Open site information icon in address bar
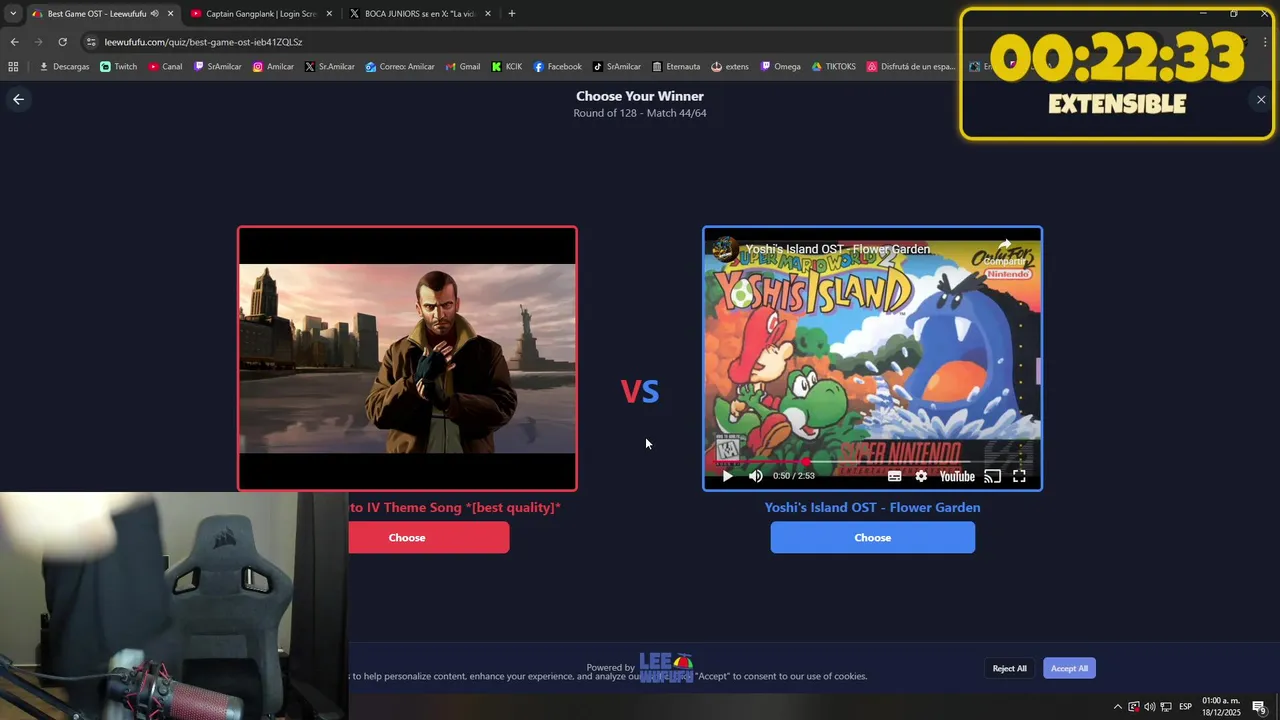Image resolution: width=1280 pixels, height=720 pixels. click(x=91, y=42)
